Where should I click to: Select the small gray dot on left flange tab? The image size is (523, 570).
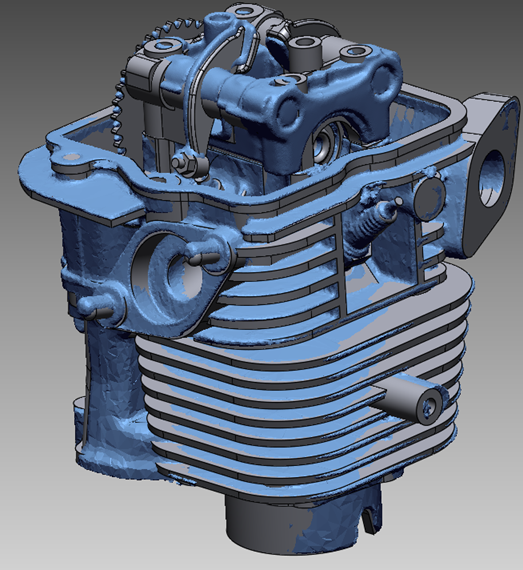click(x=71, y=157)
